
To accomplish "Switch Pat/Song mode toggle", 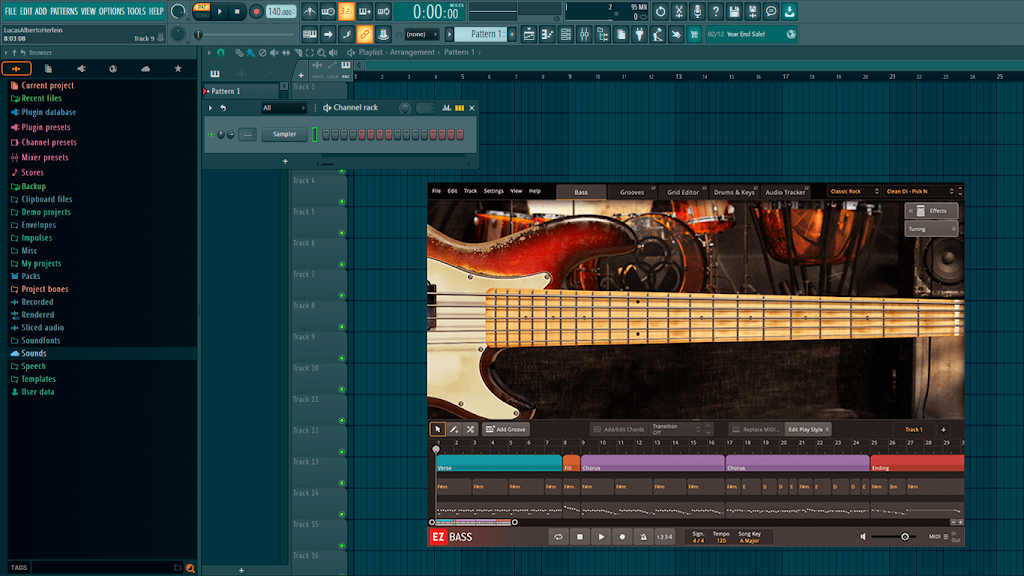I will (x=202, y=11).
